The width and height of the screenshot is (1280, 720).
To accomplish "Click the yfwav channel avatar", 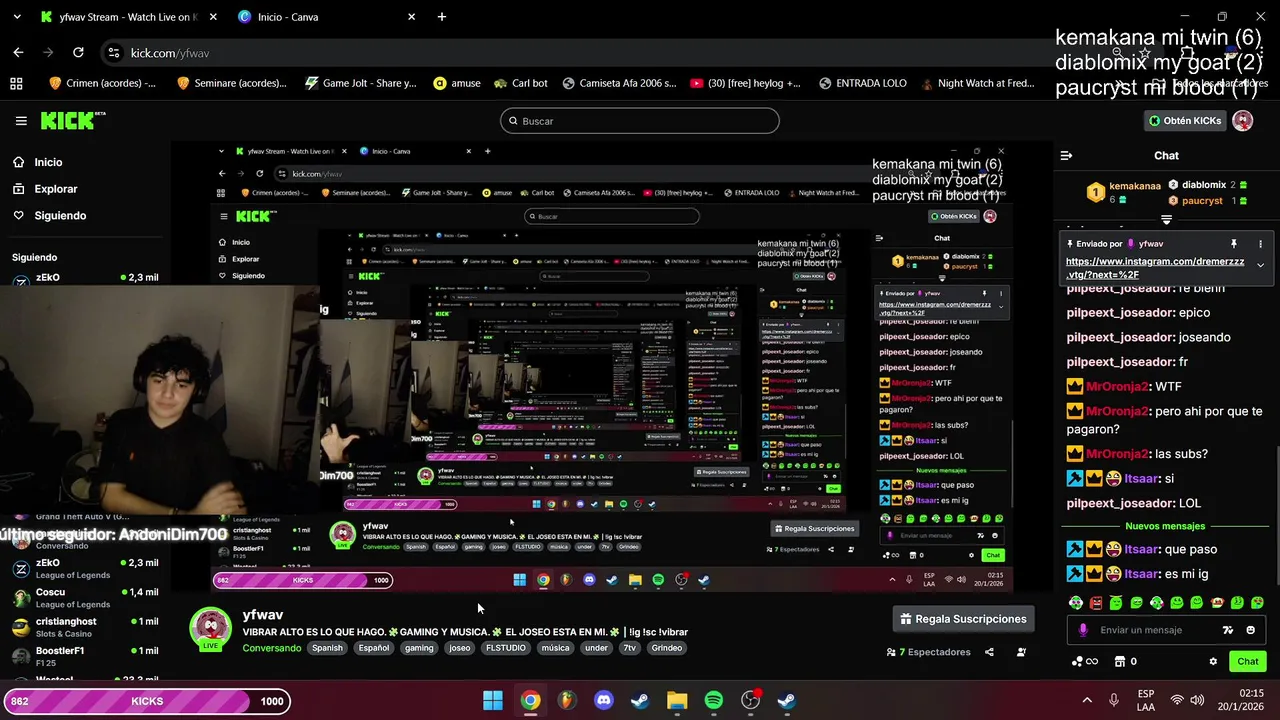I will [x=211, y=629].
